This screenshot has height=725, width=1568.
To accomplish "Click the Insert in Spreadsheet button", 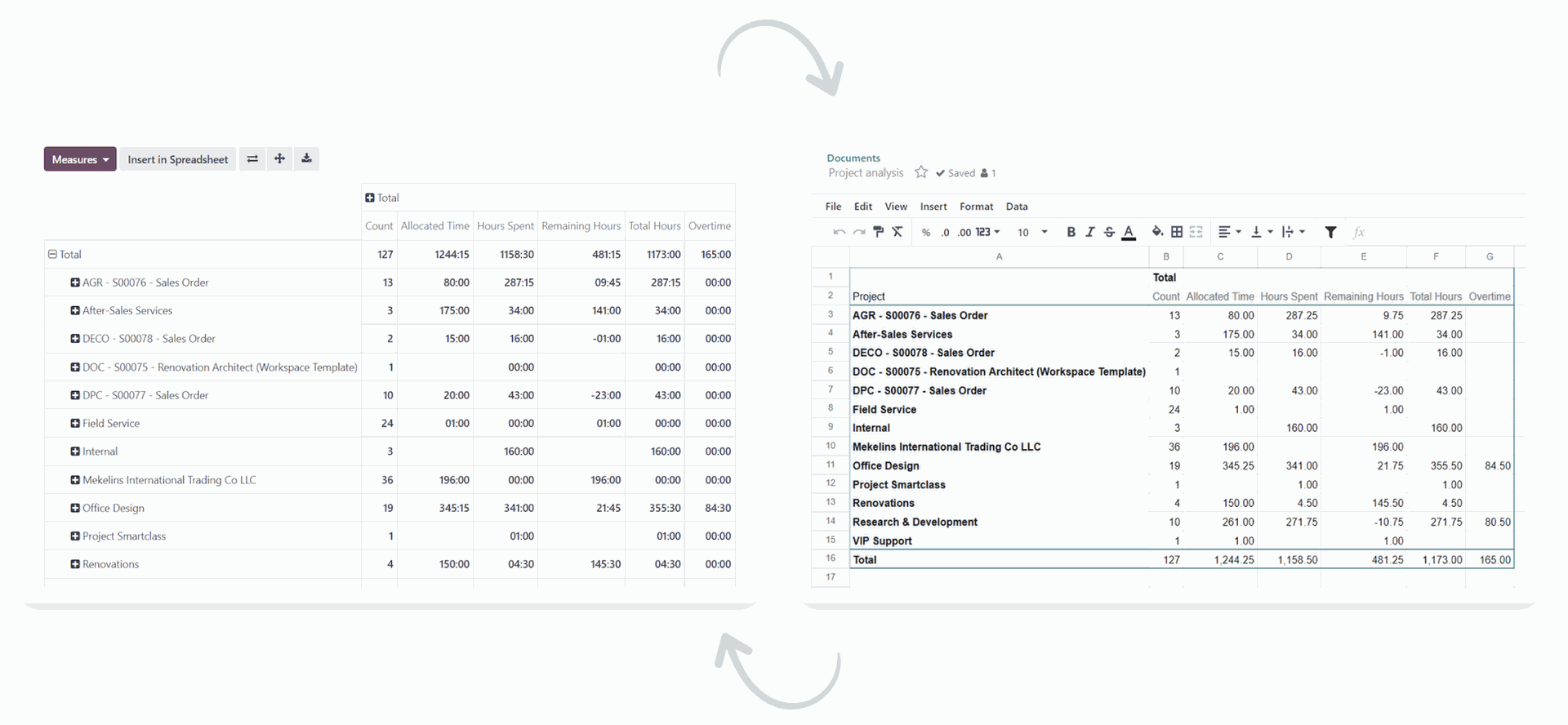I will tap(177, 159).
